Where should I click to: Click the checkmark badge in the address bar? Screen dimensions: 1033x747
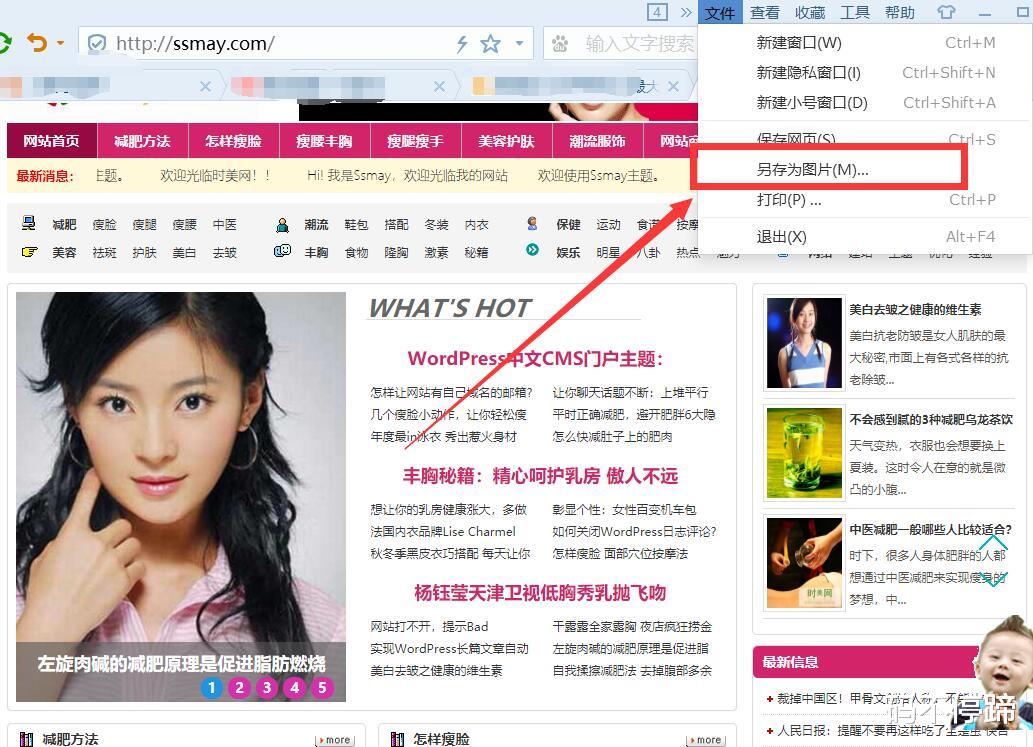(97, 43)
